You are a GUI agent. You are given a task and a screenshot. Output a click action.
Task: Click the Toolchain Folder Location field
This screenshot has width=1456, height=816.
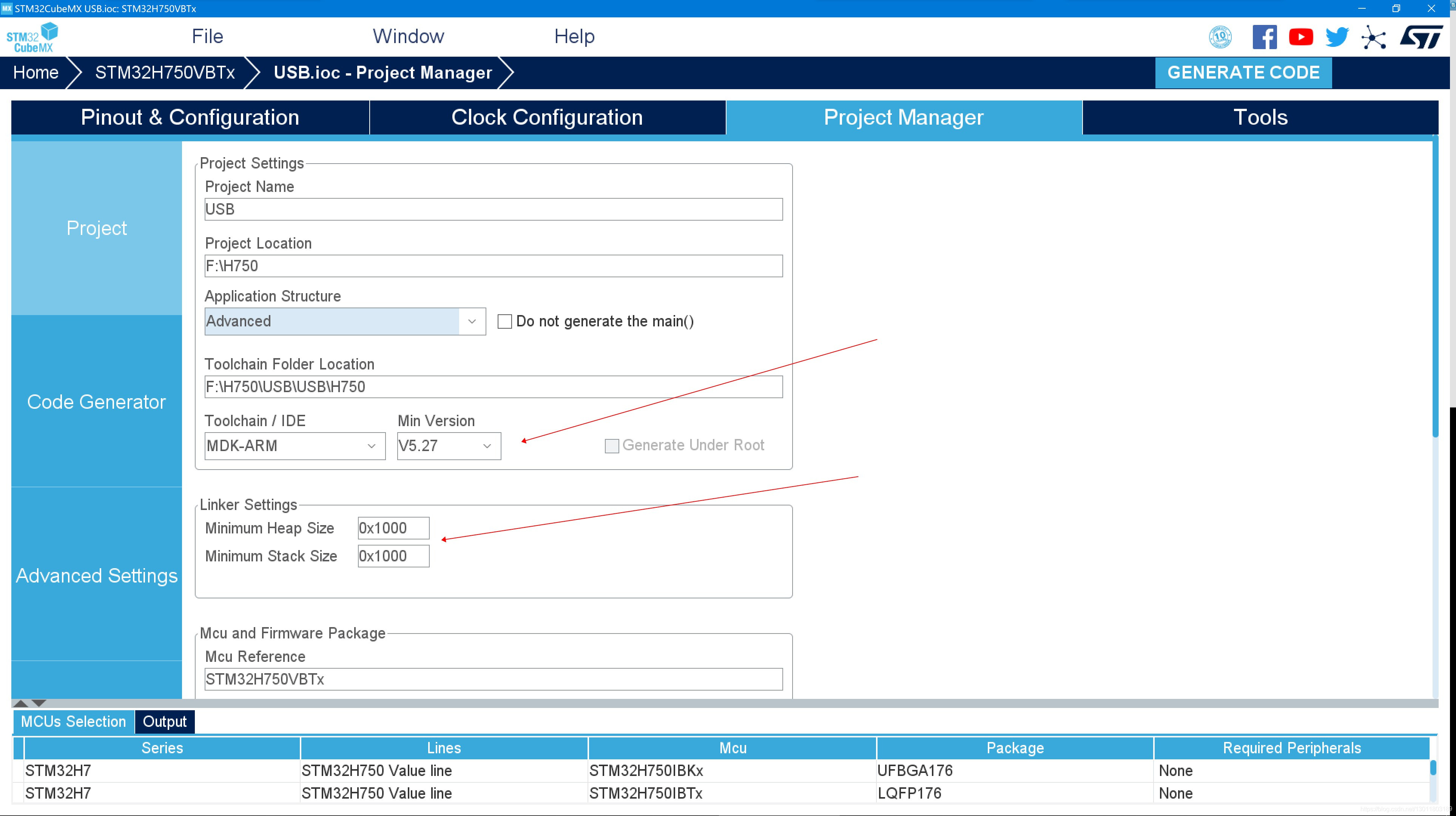pyautogui.click(x=494, y=387)
